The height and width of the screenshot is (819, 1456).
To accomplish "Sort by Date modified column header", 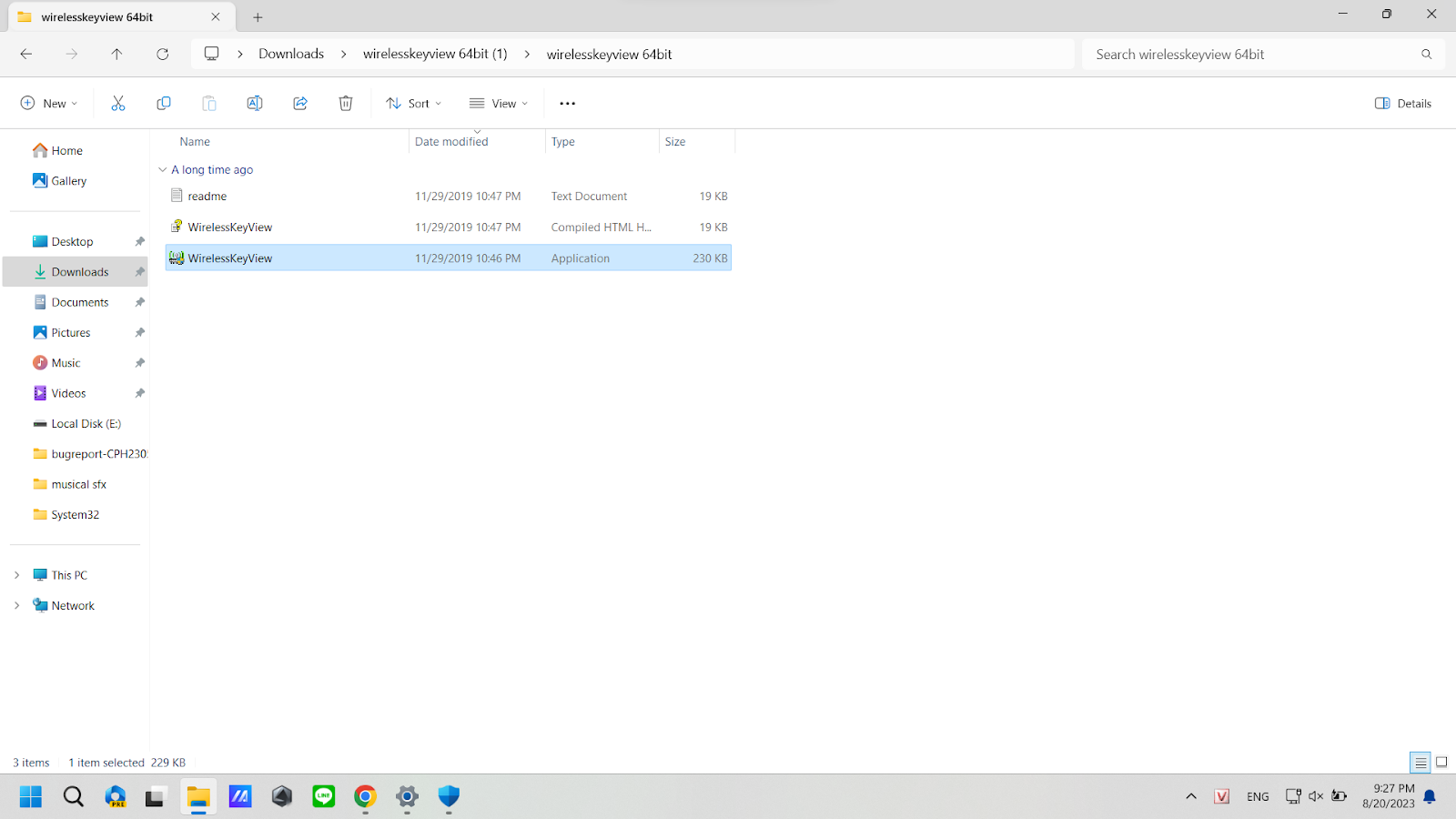I will coord(451,142).
